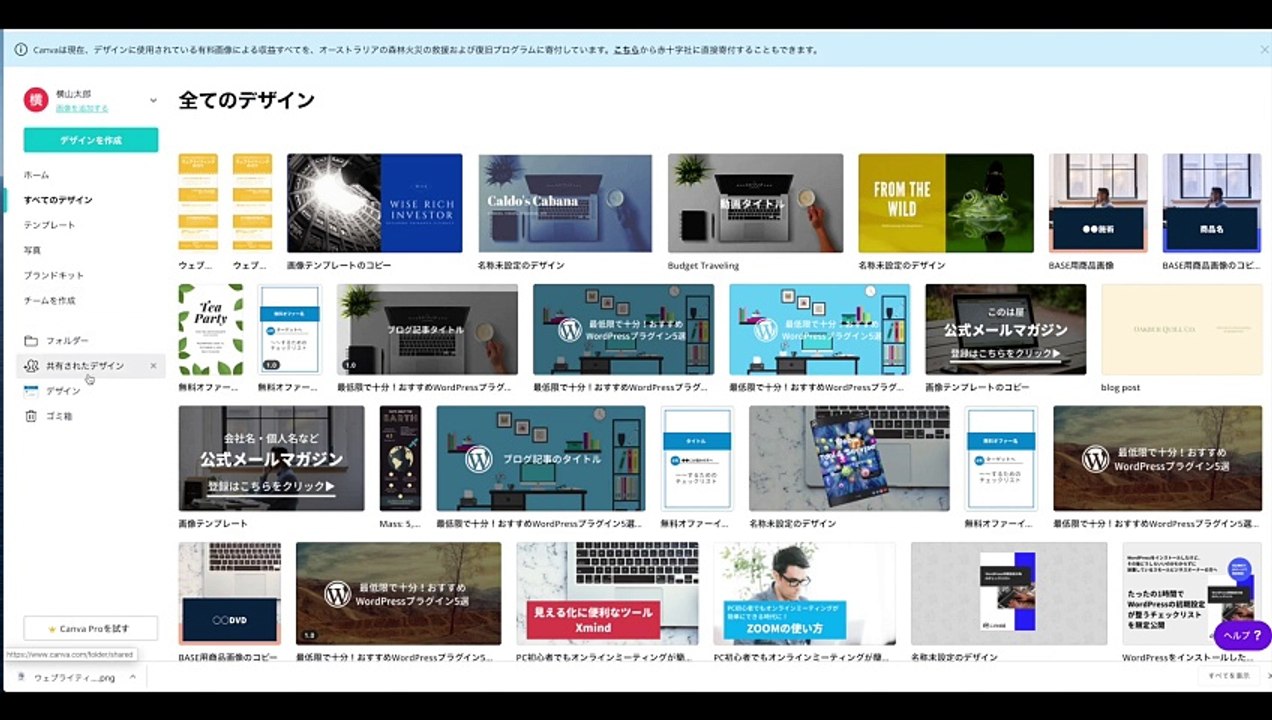Open the 画像テンプレート mail magazine thumbnail
Image resolution: width=1272 pixels, height=720 pixels.
(271, 459)
